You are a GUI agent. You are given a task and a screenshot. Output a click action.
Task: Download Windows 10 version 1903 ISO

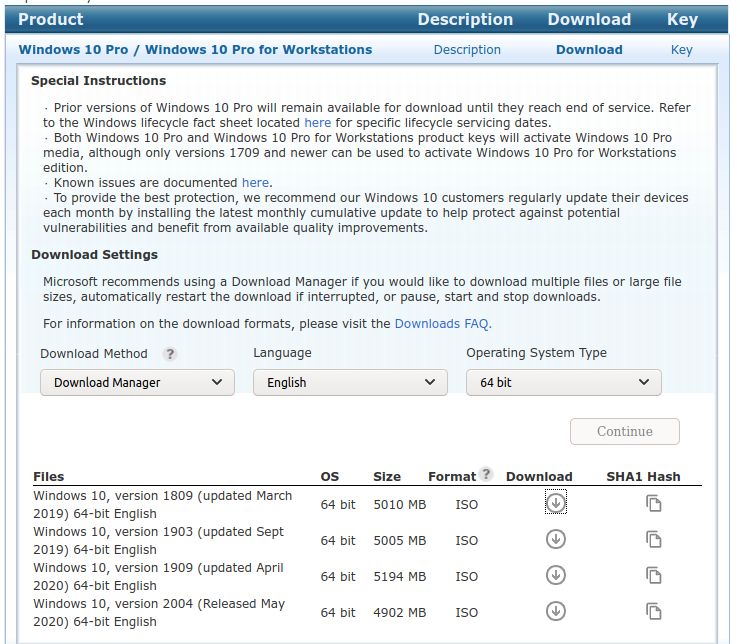click(555, 539)
